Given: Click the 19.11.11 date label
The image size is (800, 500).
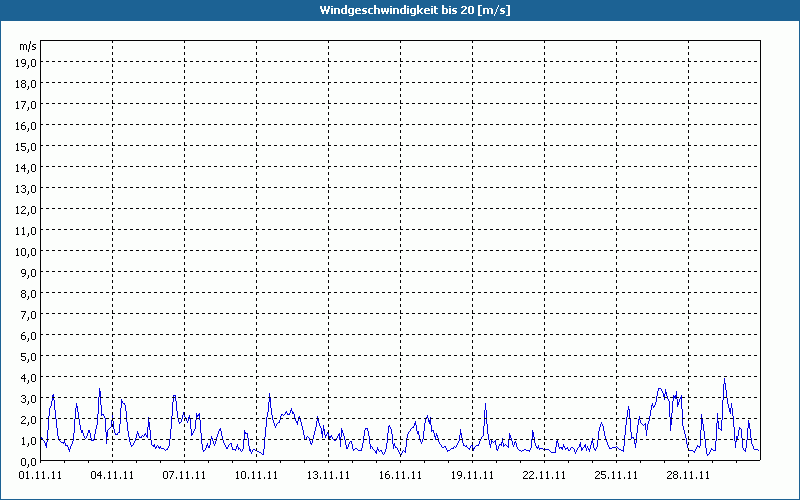Looking at the screenshot, I should coord(472,476).
